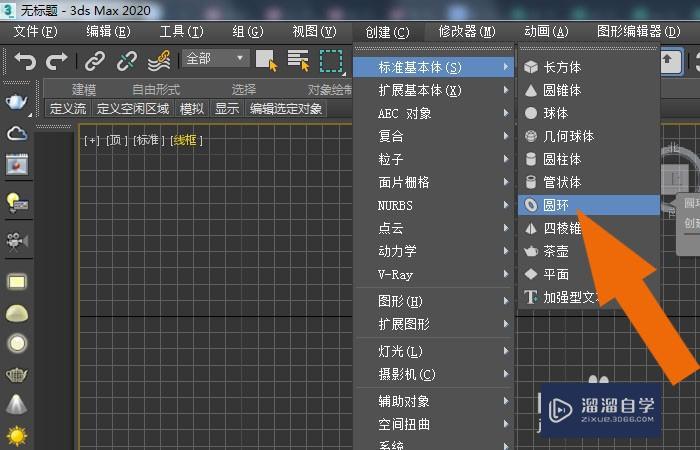Click the 编辑选定对象 button
This screenshot has height=450, width=700.
pyautogui.click(x=286, y=108)
